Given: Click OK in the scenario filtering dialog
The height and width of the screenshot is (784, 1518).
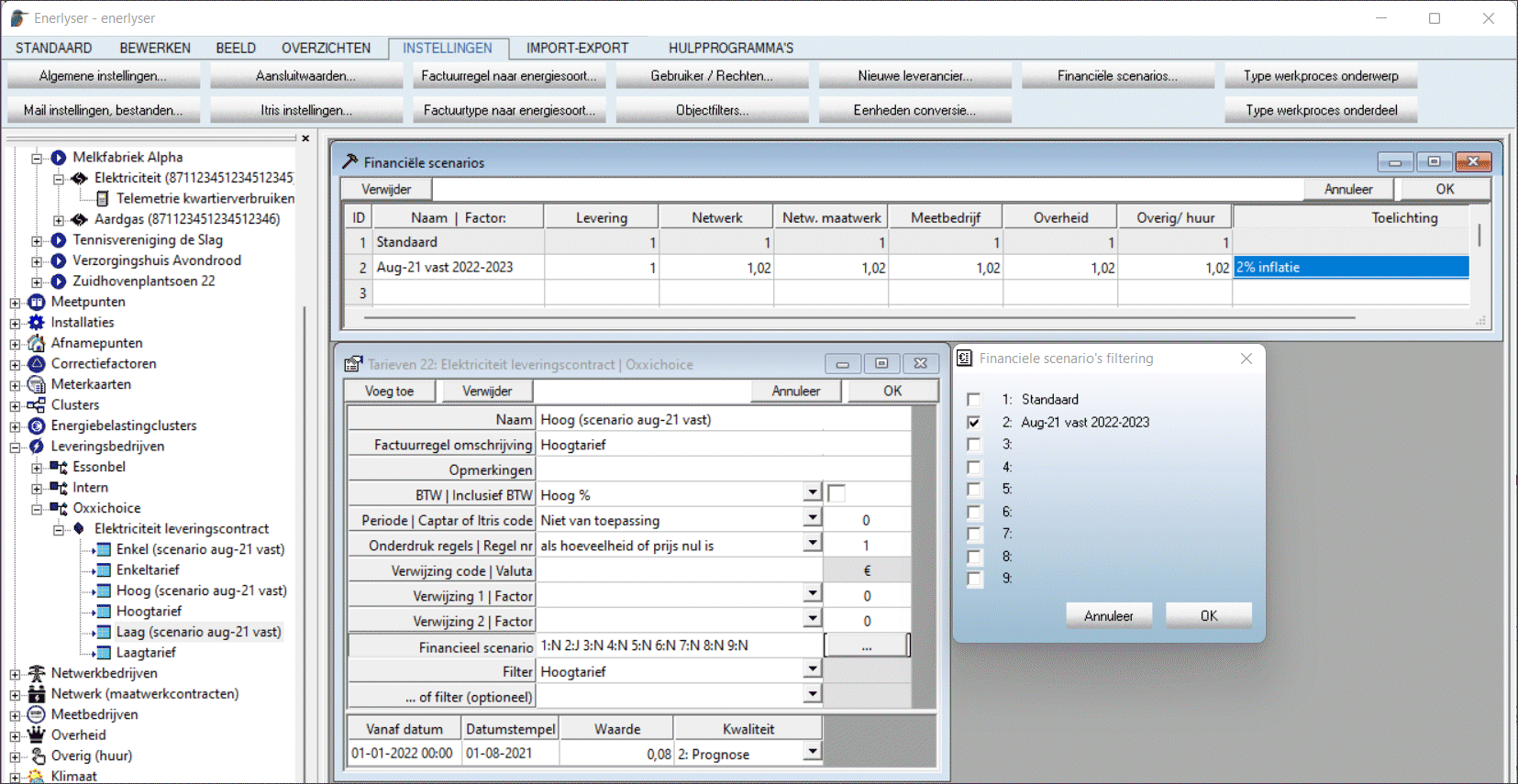Looking at the screenshot, I should point(1209,616).
